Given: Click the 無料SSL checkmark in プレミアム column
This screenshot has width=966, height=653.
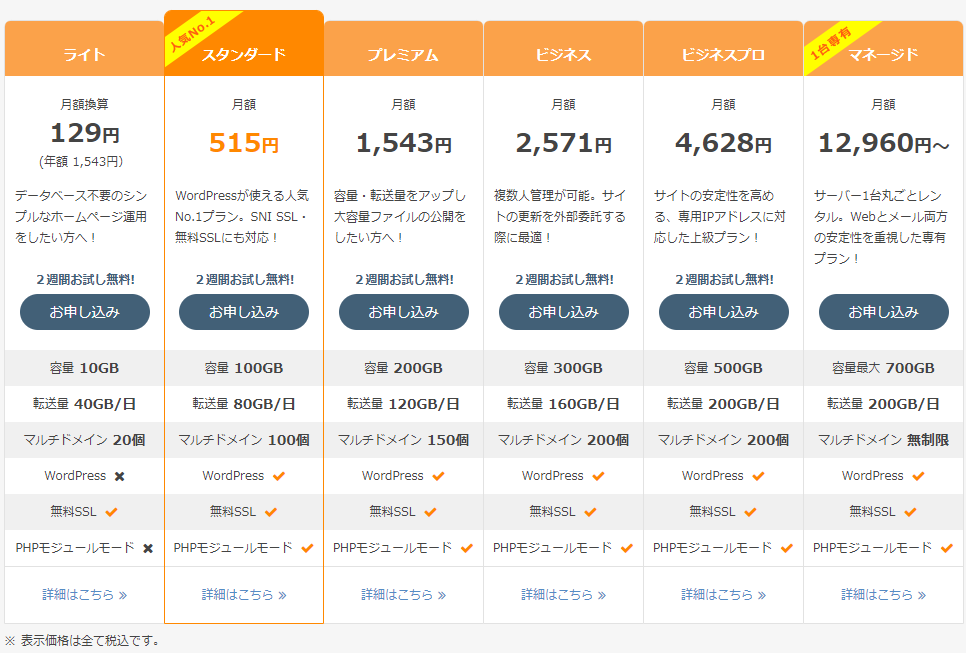Looking at the screenshot, I should pos(430,512).
